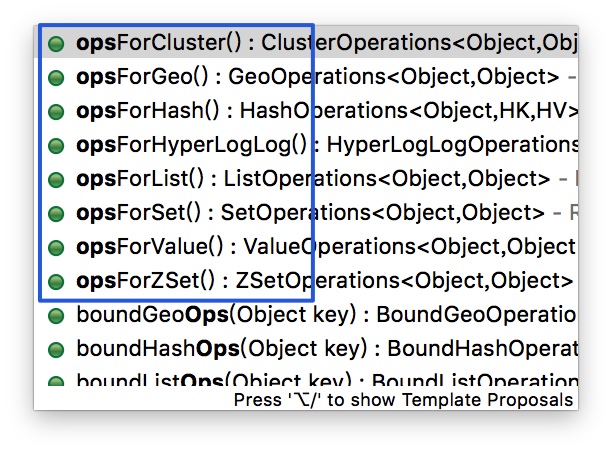Click the green method icon beside opsForCluster()
Viewport: 612px width, 452px height.
click(x=57, y=44)
